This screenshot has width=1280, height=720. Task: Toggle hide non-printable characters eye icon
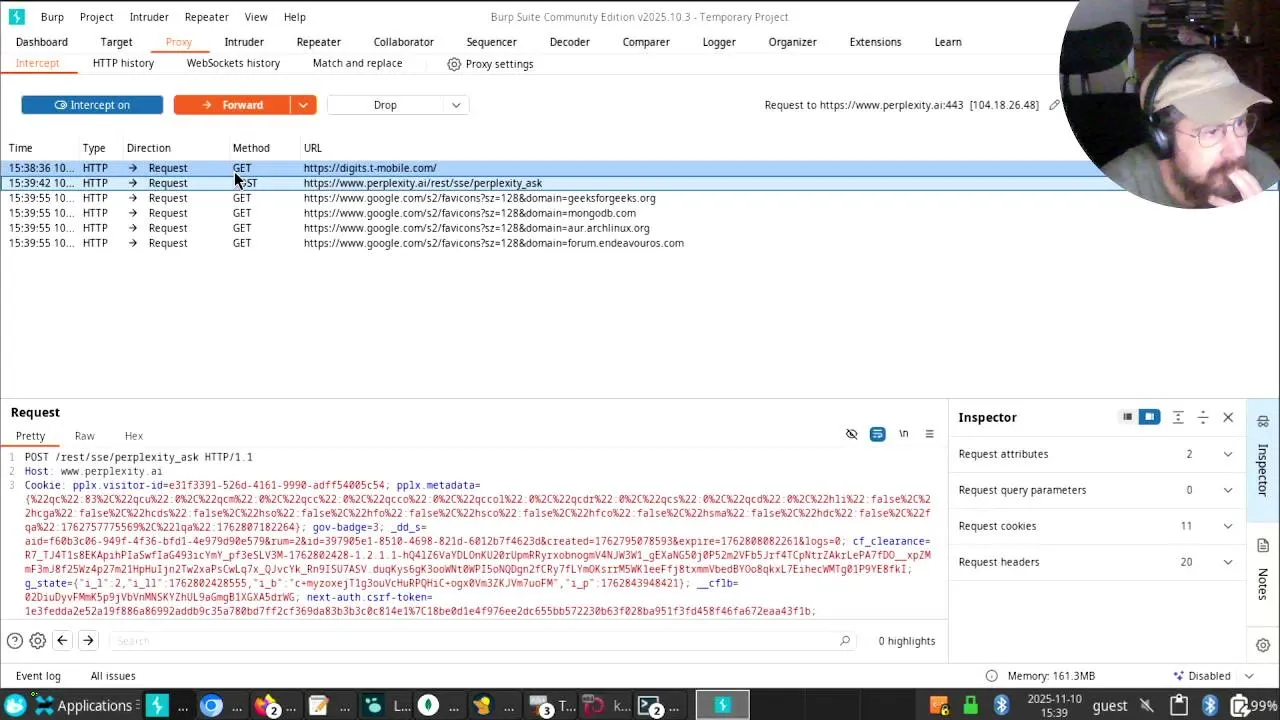point(852,434)
